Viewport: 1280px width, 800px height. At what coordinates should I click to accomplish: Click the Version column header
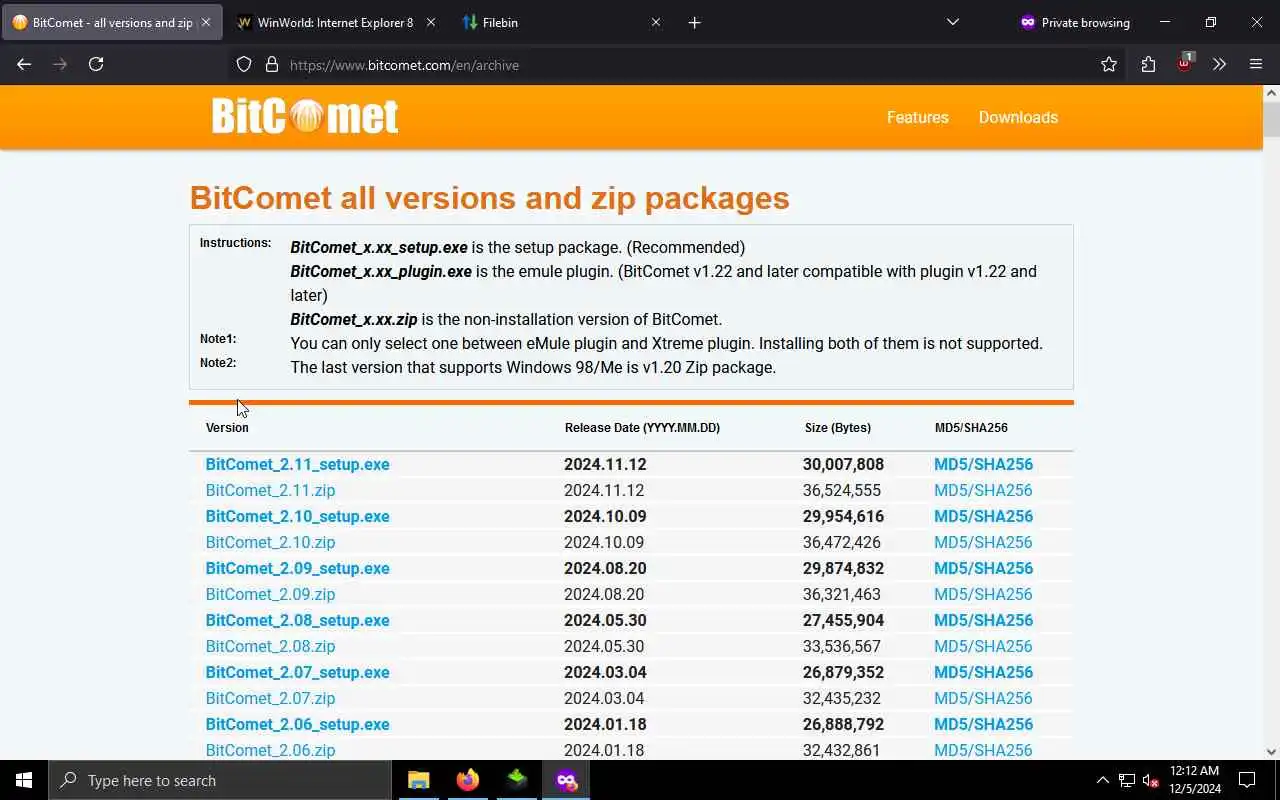[227, 427]
